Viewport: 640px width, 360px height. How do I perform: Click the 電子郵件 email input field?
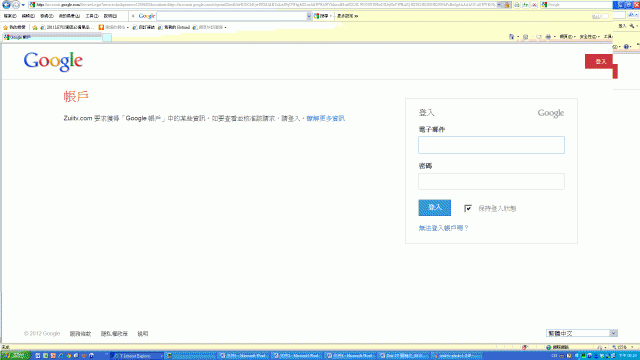[491, 145]
